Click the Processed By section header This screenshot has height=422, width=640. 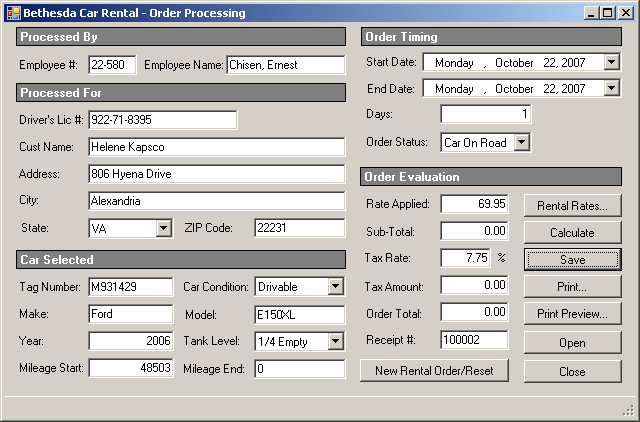point(181,37)
